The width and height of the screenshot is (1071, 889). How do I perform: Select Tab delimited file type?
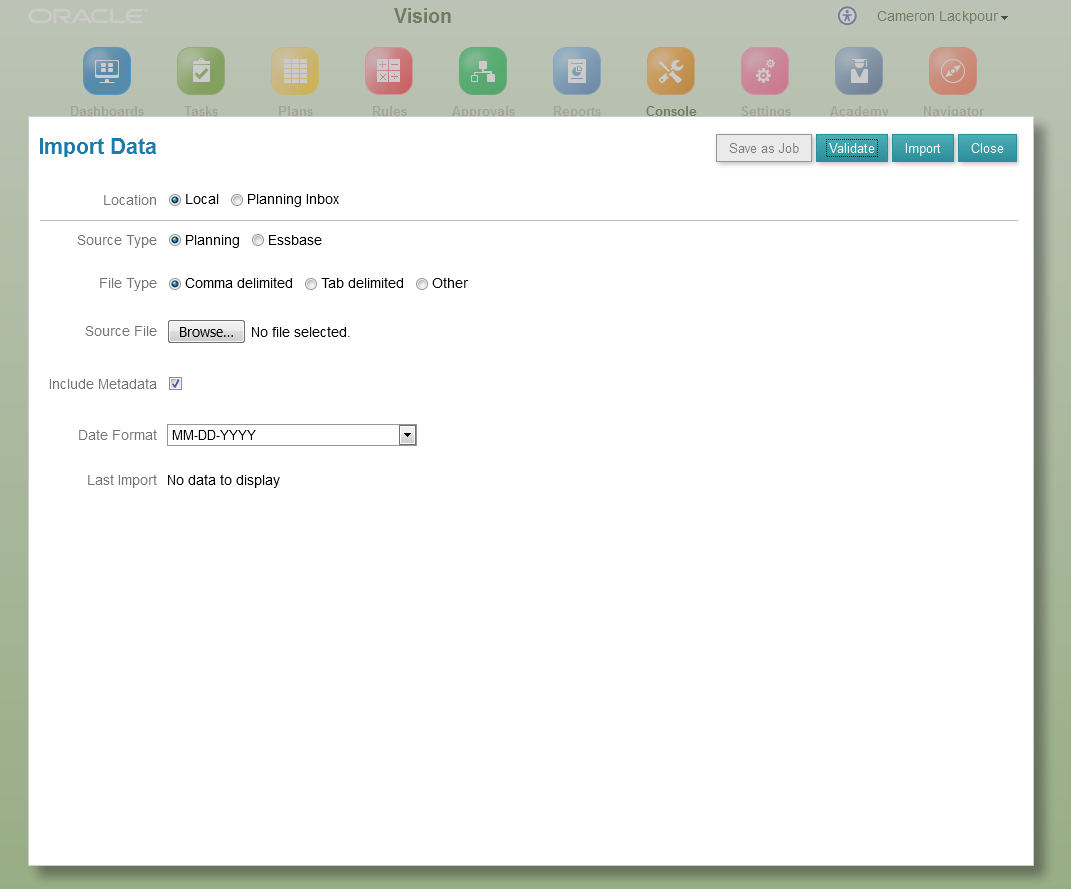coord(311,284)
